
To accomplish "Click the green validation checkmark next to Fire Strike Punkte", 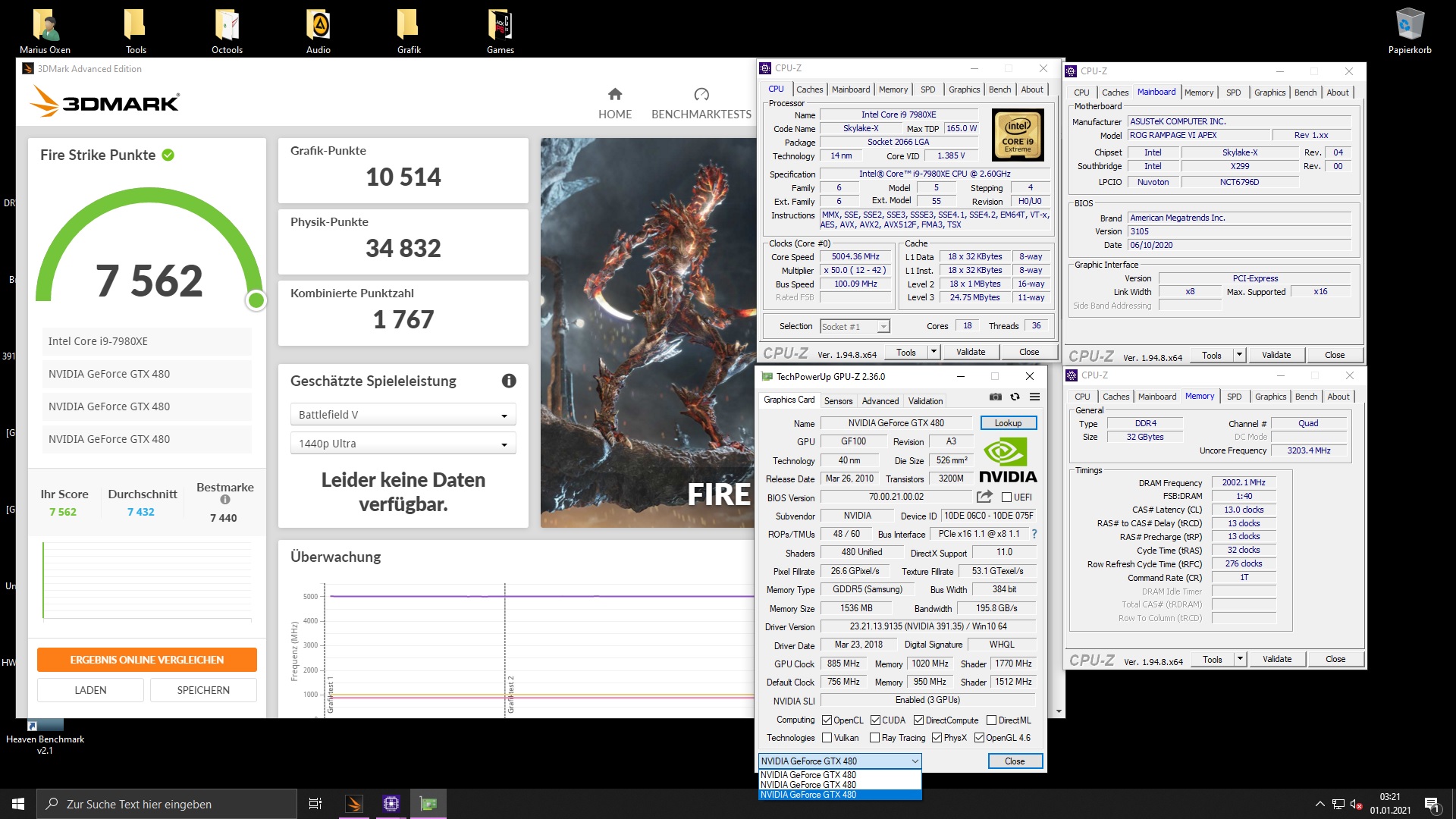I will coord(168,155).
